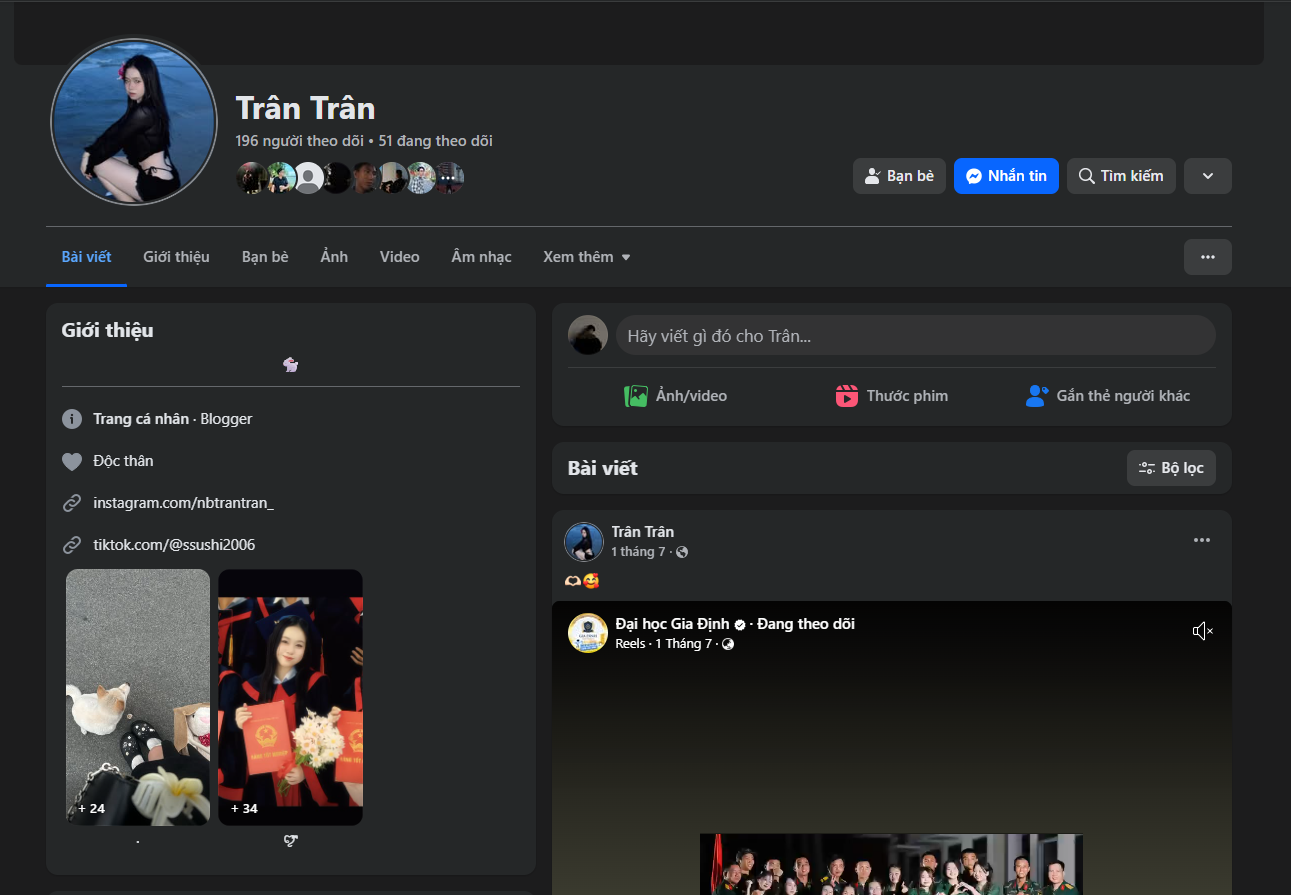Screen dimensions: 1291x895
Task: Click the link icon beside the Instagram URL
Action: [72, 503]
